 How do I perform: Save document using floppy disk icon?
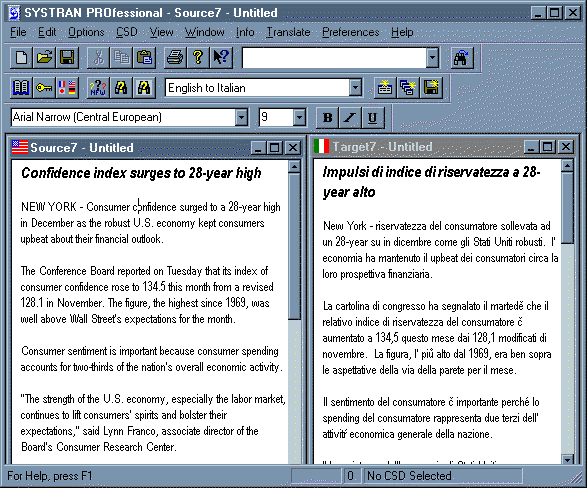coord(67,58)
